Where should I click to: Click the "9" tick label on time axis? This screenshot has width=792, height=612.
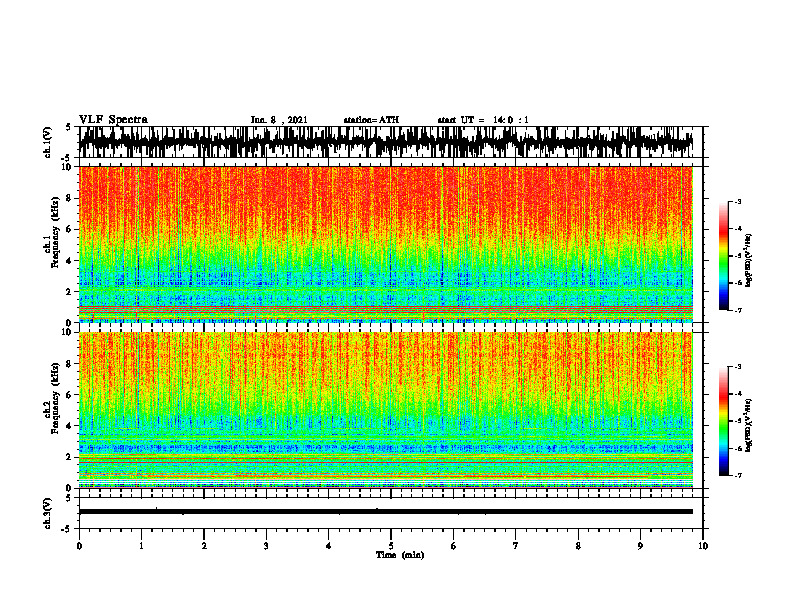pos(640,546)
